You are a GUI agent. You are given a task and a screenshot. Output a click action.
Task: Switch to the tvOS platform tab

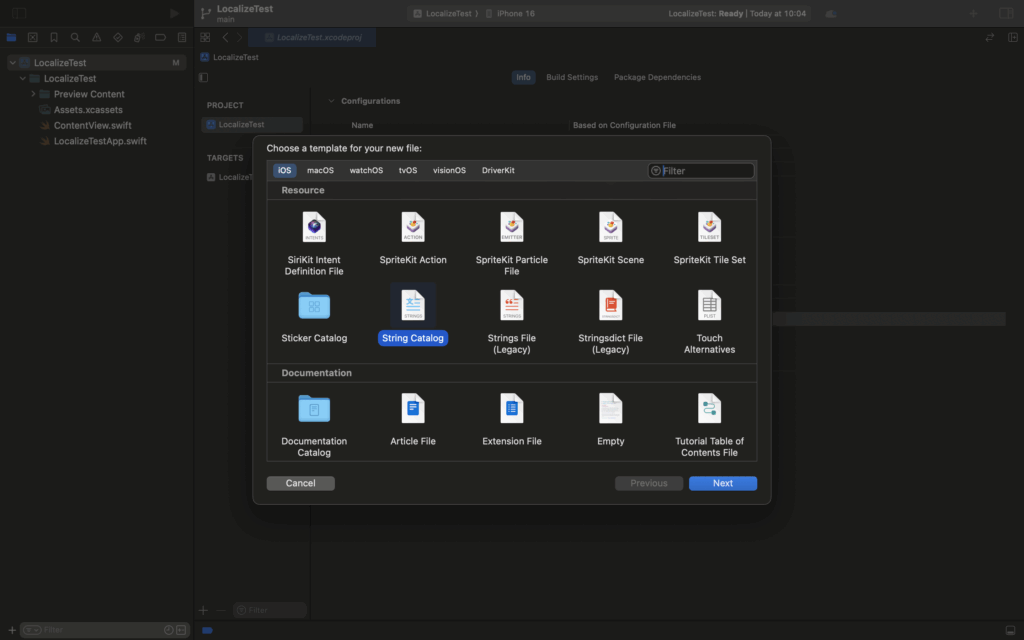(408, 170)
